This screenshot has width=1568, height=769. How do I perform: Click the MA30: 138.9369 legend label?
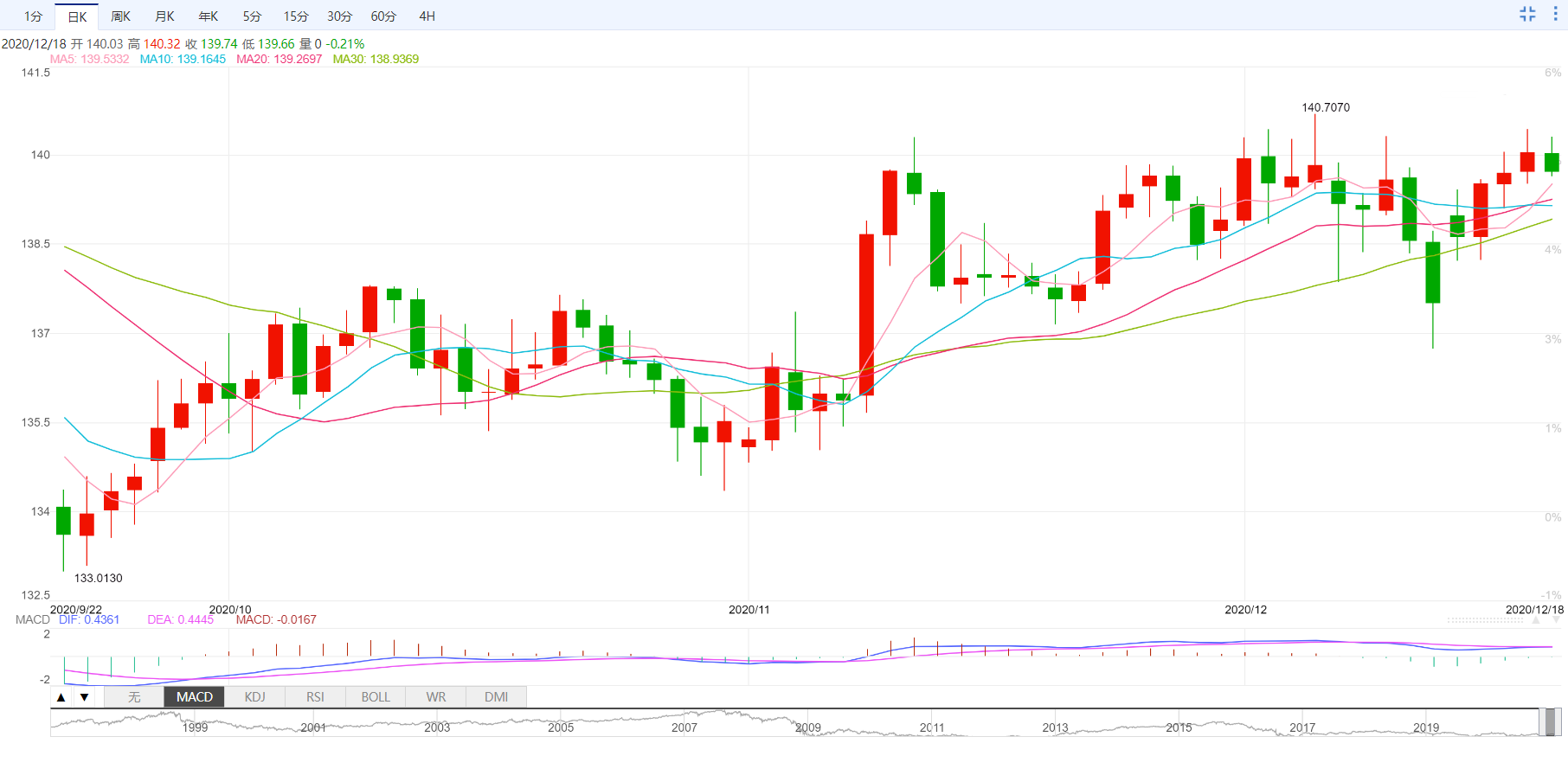(376, 59)
